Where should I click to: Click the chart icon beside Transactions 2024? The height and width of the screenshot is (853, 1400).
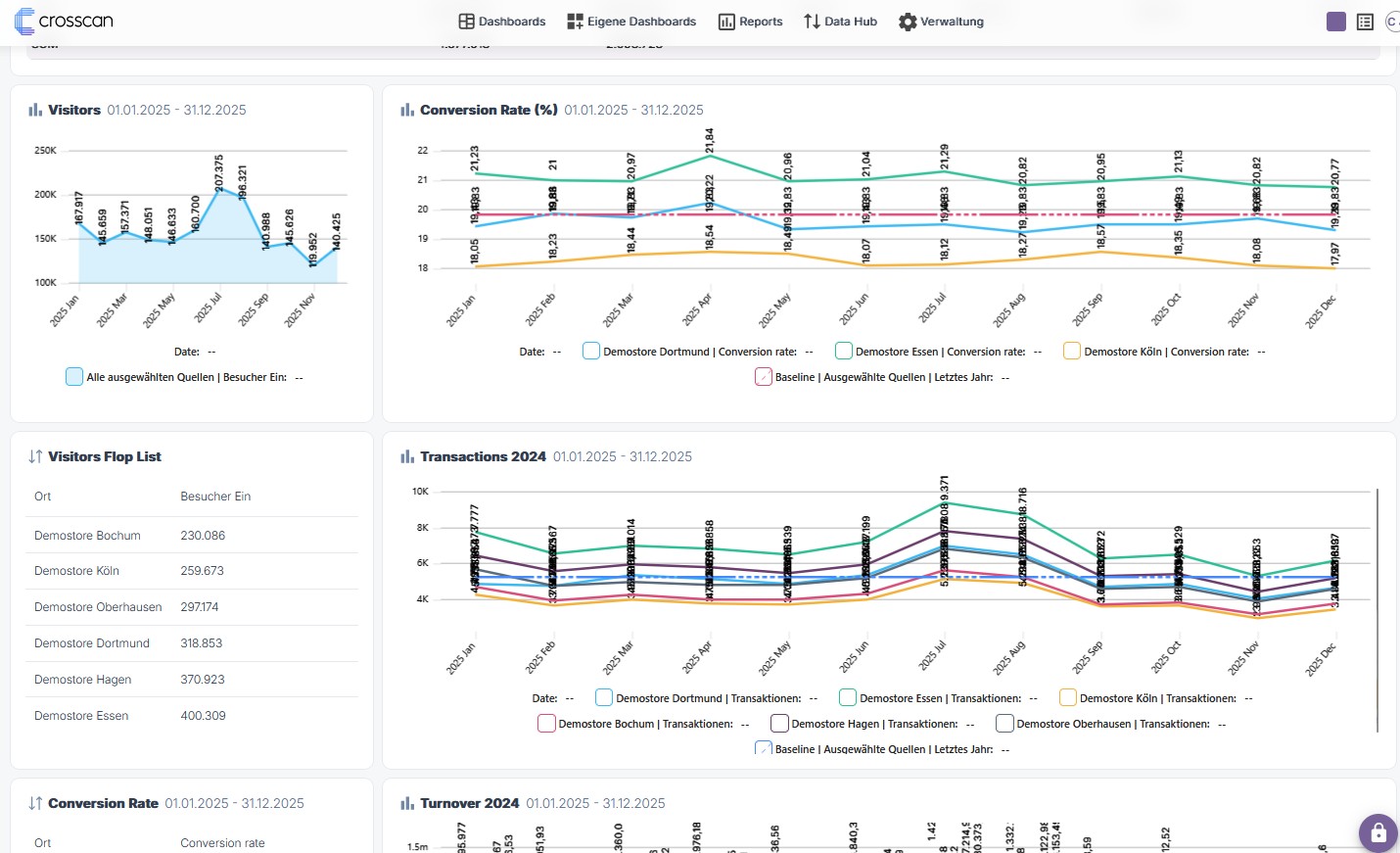click(407, 456)
